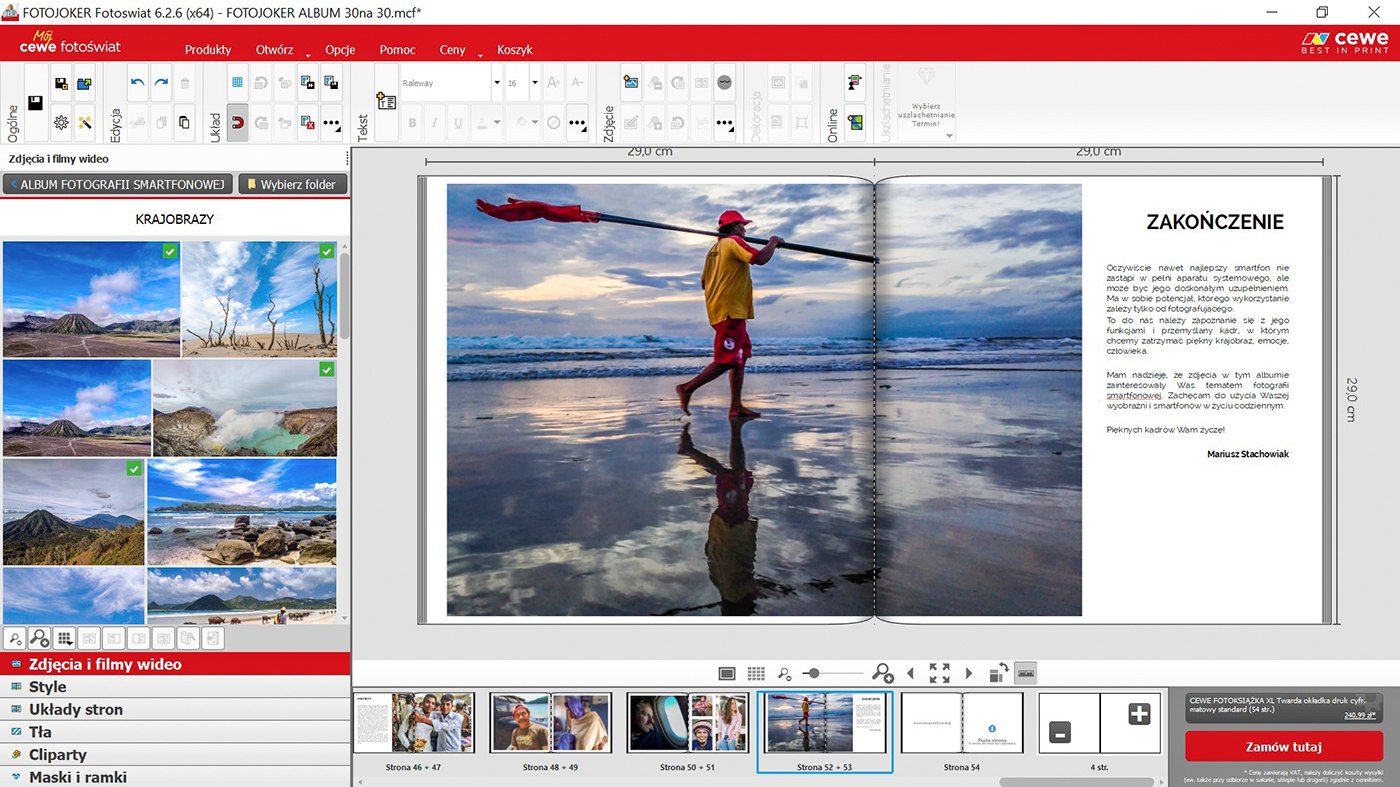
Task: Open more Zdjęcie options
Action: (x=725, y=123)
